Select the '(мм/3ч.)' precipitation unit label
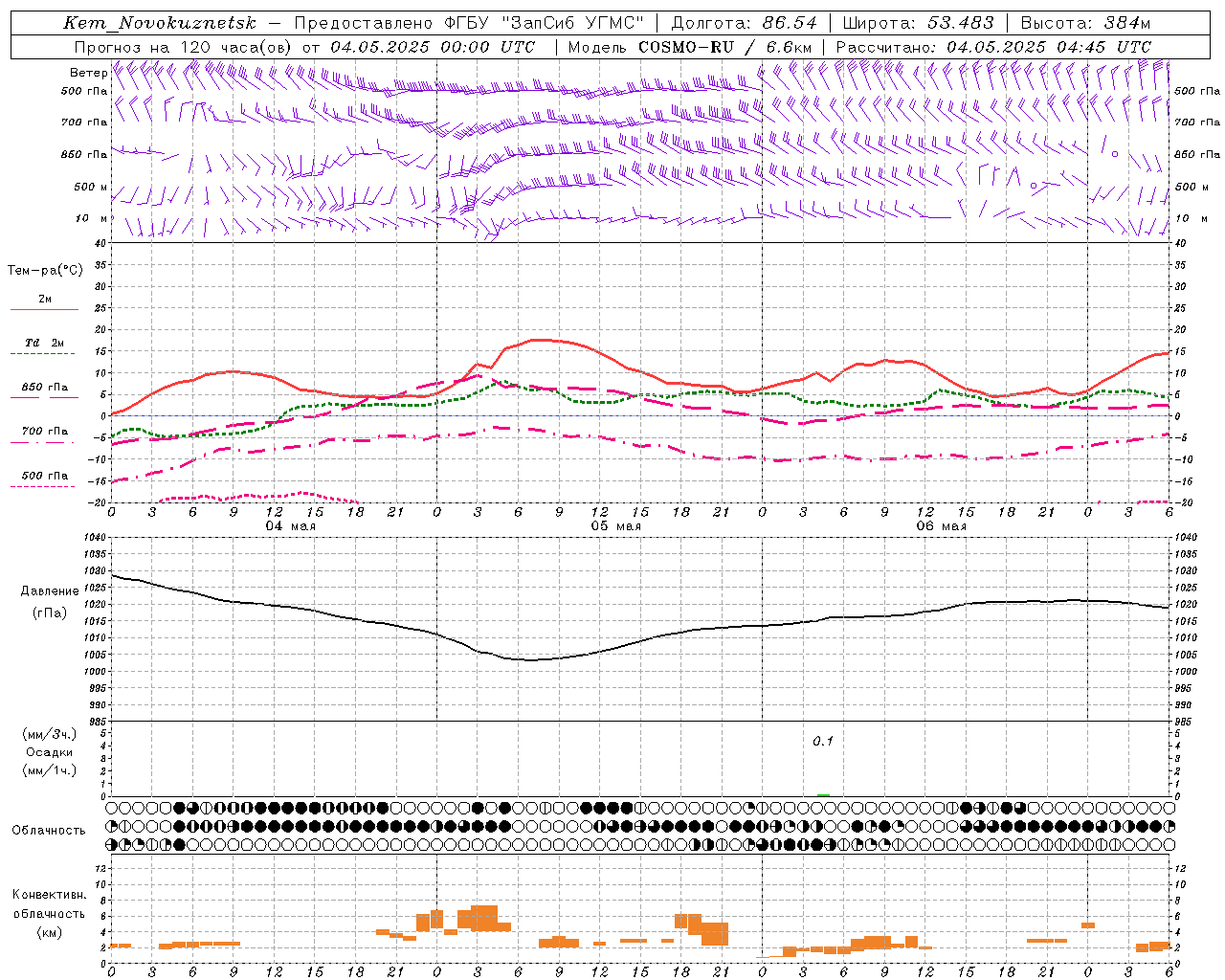Screen dimensions: 1225x980 50,734
